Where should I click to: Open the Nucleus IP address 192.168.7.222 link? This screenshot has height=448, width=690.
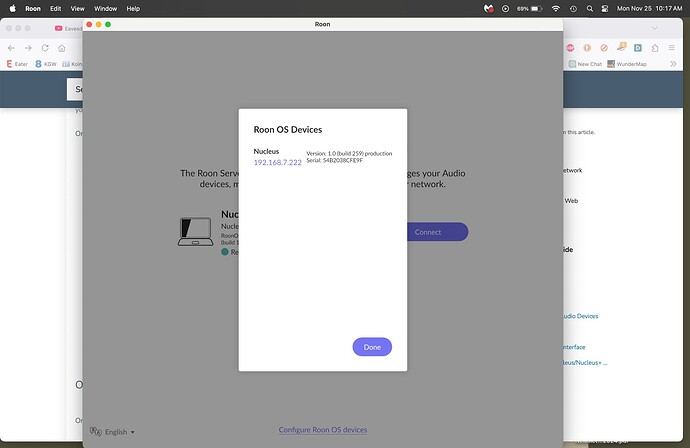coord(278,162)
